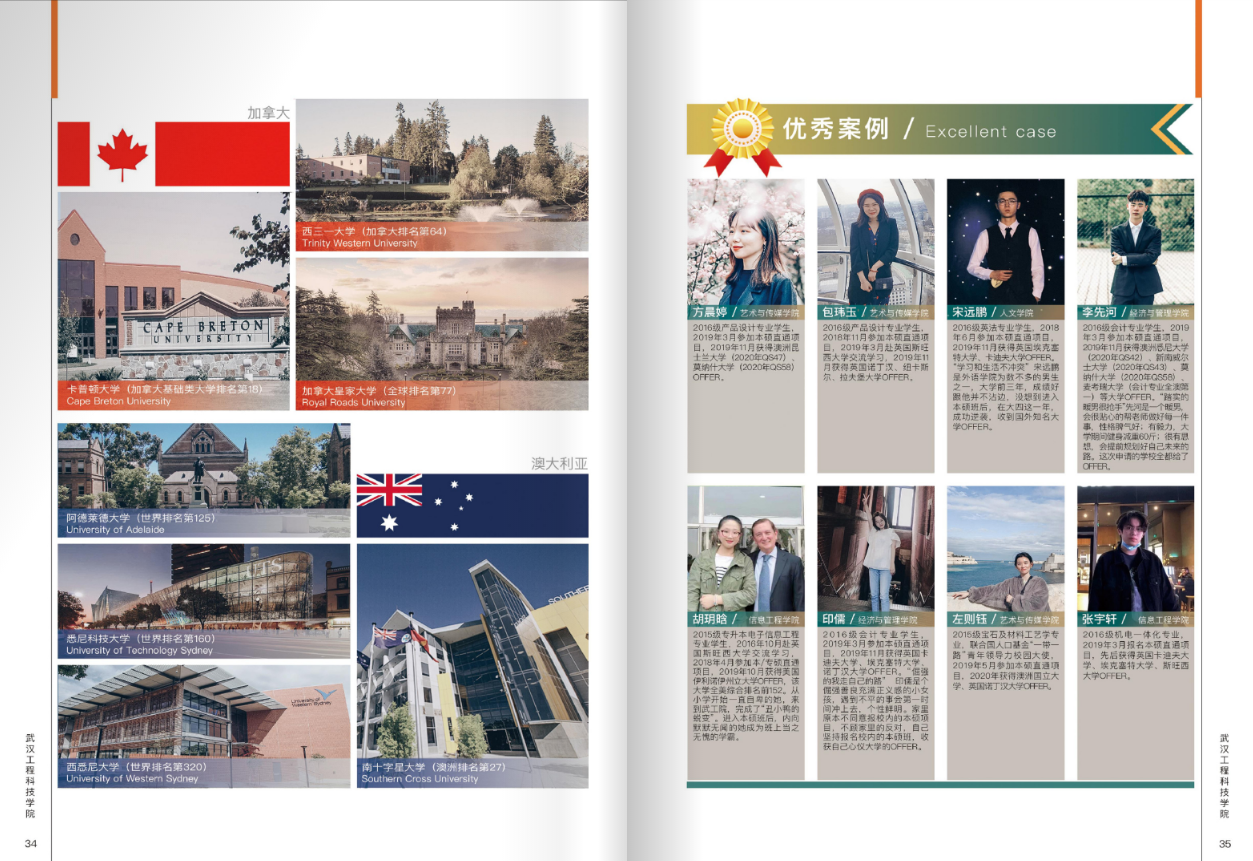Click the 加拿大 country heading
Viewport: 1253px width, 861px height.
(x=268, y=113)
